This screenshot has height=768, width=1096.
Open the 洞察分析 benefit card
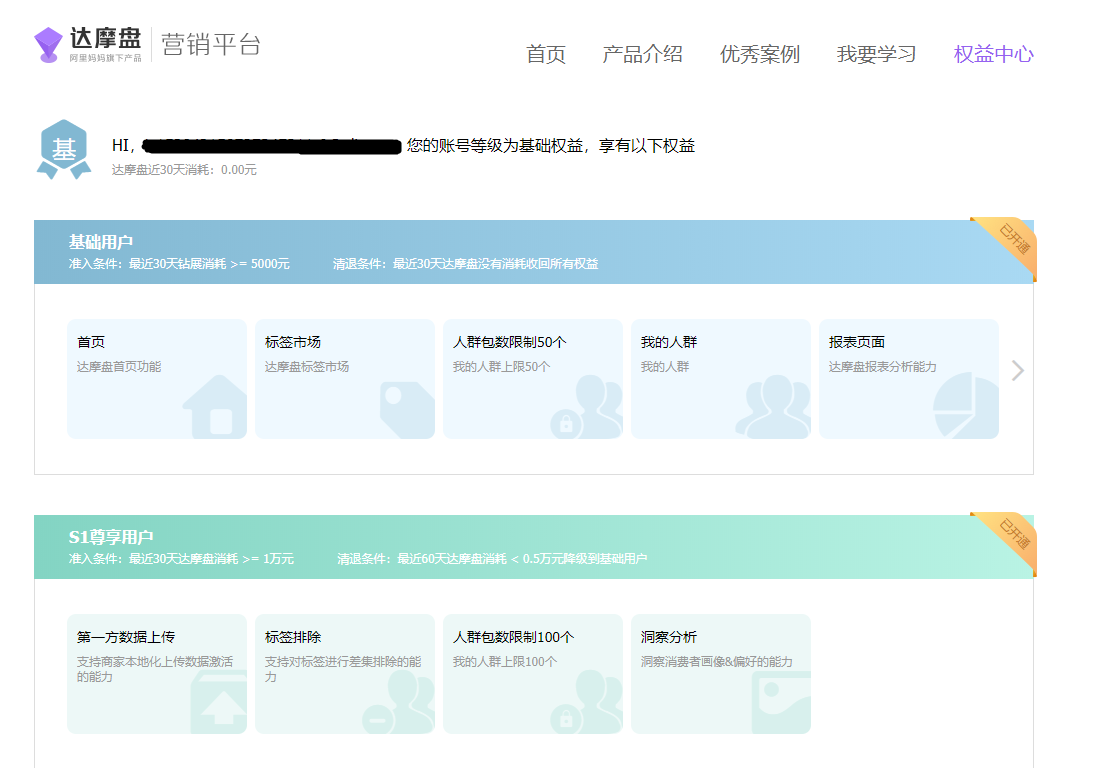point(721,674)
